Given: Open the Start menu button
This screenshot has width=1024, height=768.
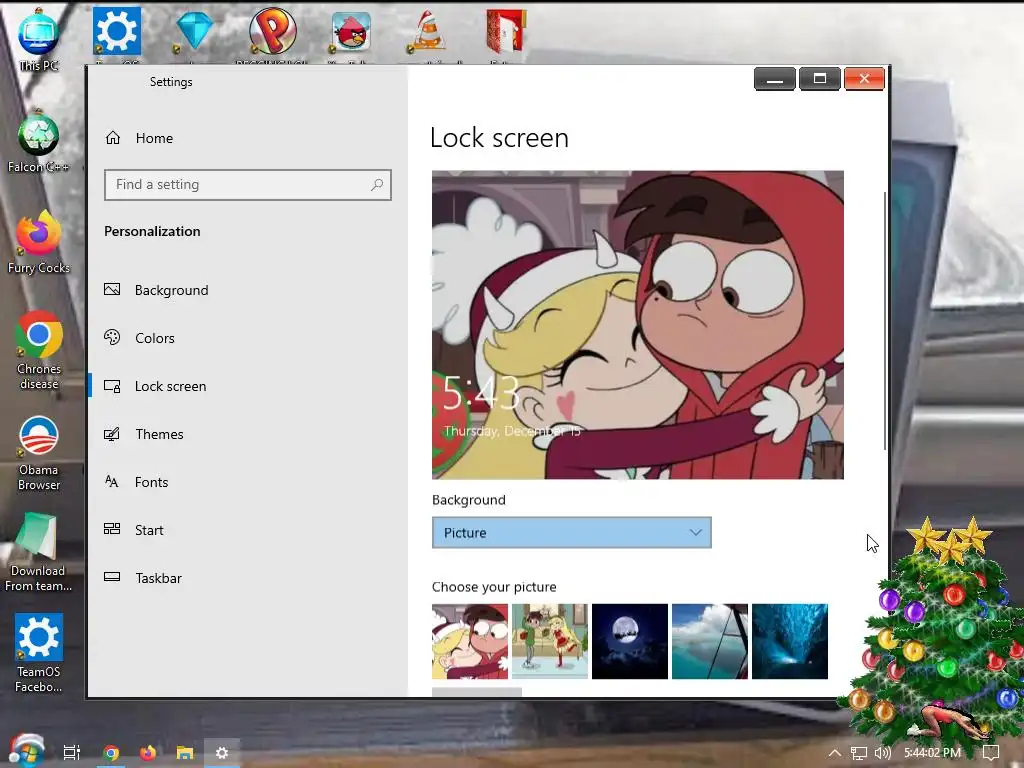Looking at the screenshot, I should click(26, 751).
